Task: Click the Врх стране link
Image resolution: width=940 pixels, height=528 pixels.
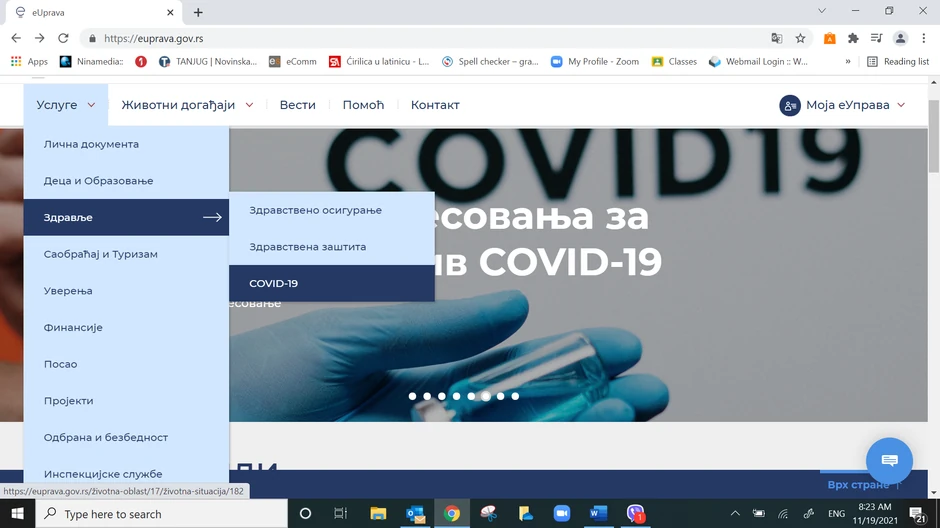Action: (864, 484)
